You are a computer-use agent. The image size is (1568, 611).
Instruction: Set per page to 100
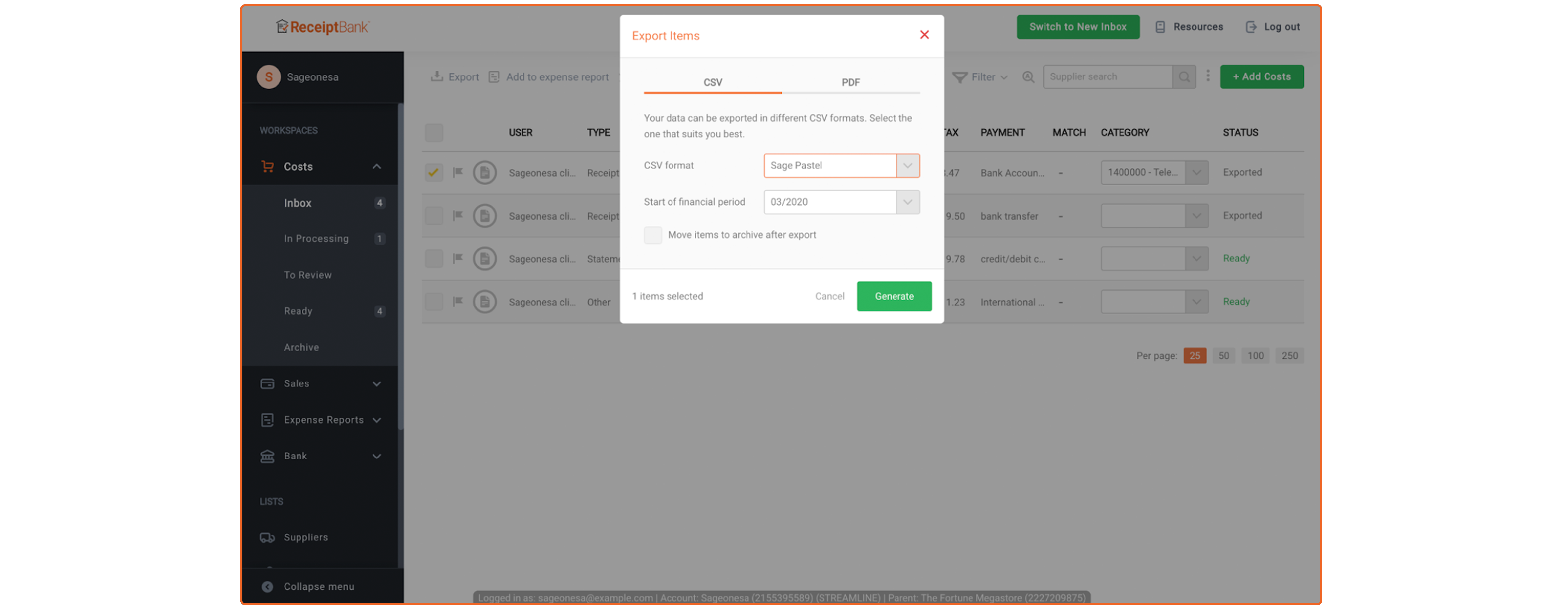1255,356
